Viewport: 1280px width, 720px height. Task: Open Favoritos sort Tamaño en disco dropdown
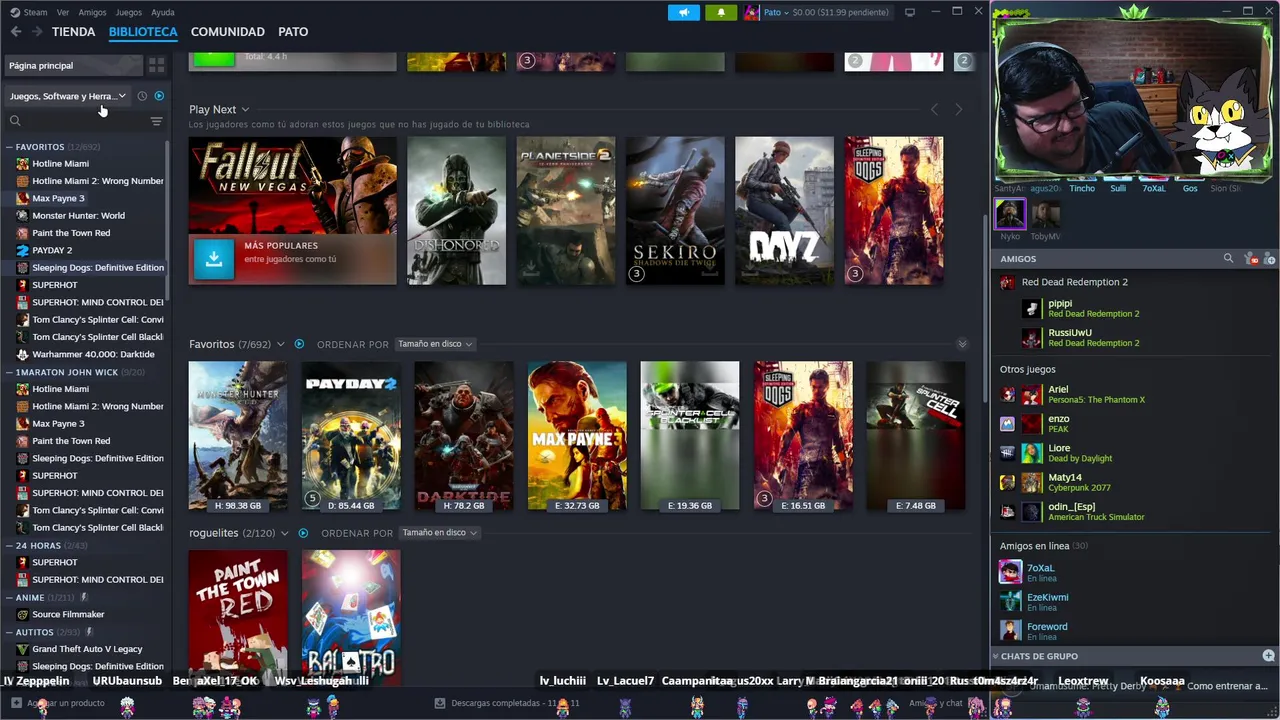pyautogui.click(x=435, y=344)
